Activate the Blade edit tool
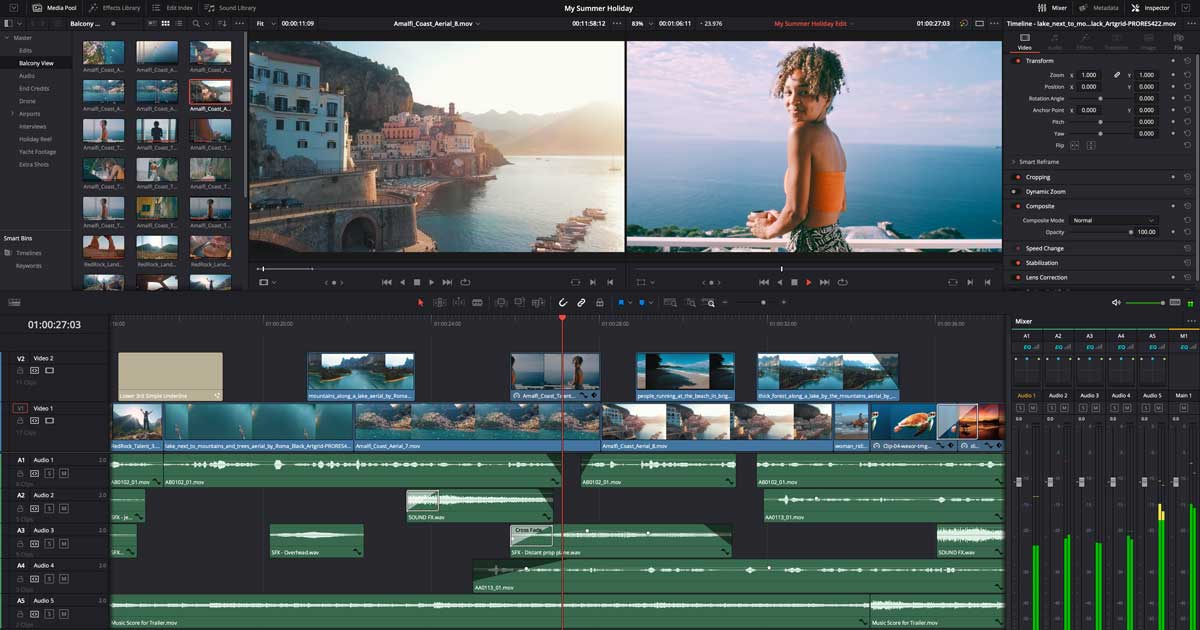 pos(478,302)
